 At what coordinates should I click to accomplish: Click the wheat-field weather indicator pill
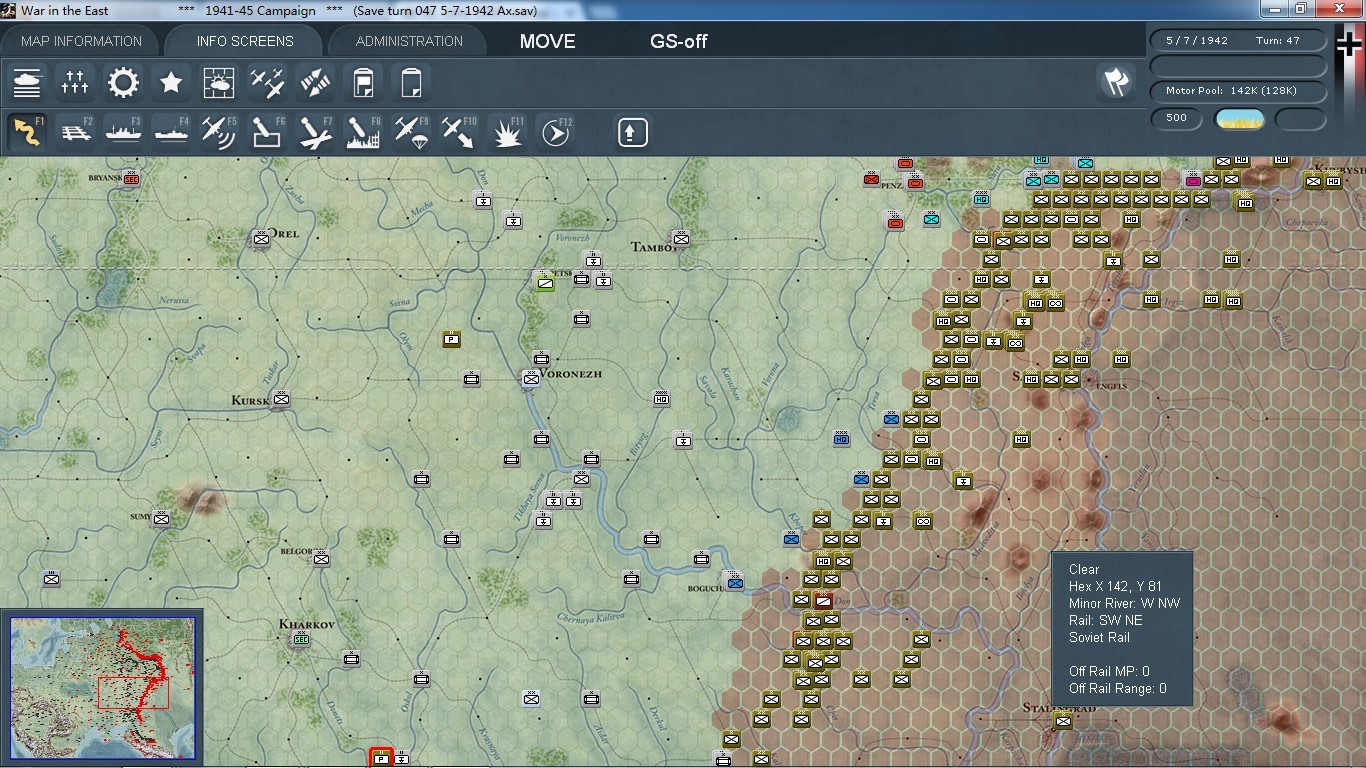pos(1240,119)
